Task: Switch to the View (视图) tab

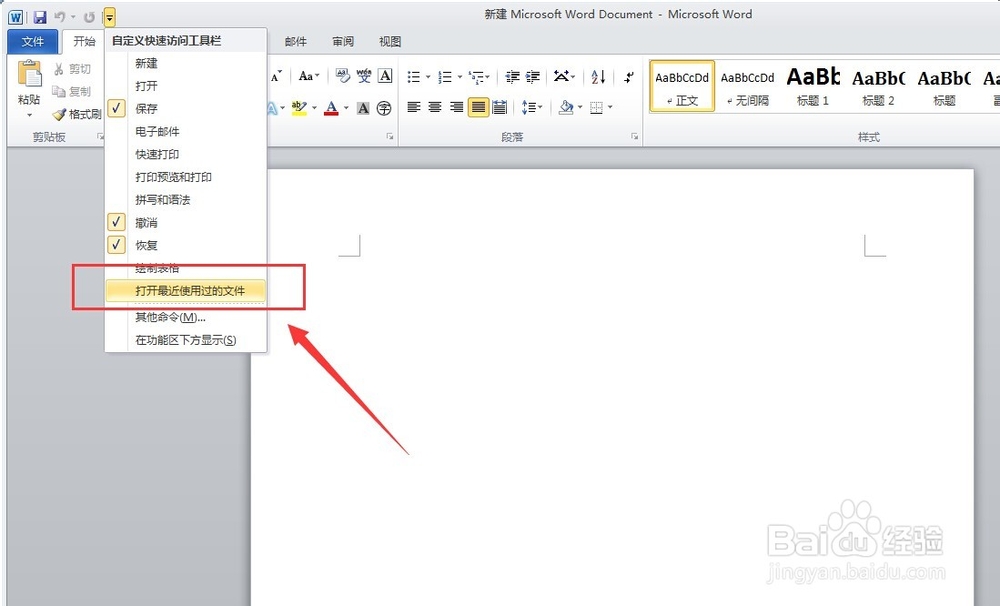Action: coord(390,41)
